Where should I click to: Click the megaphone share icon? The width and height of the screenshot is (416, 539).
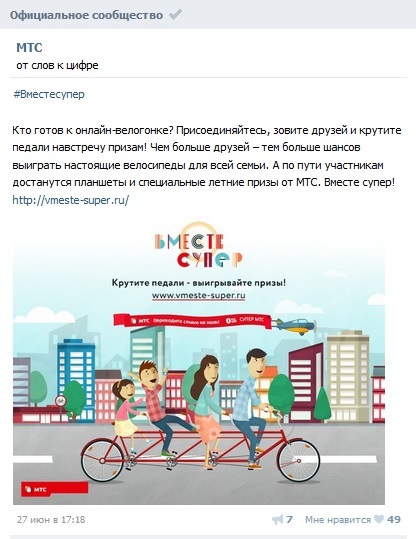pos(277,519)
